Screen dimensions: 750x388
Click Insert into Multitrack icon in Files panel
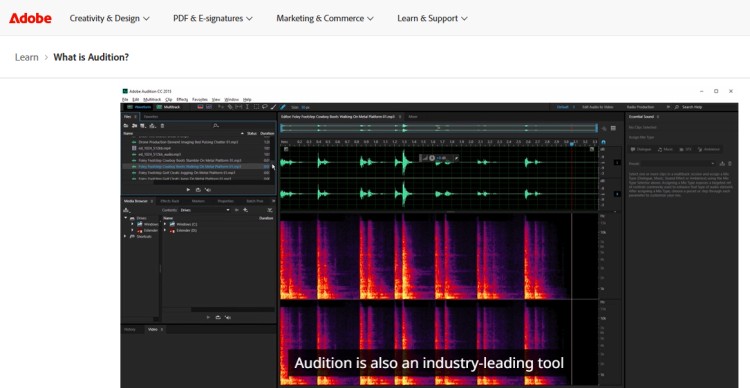pos(152,125)
